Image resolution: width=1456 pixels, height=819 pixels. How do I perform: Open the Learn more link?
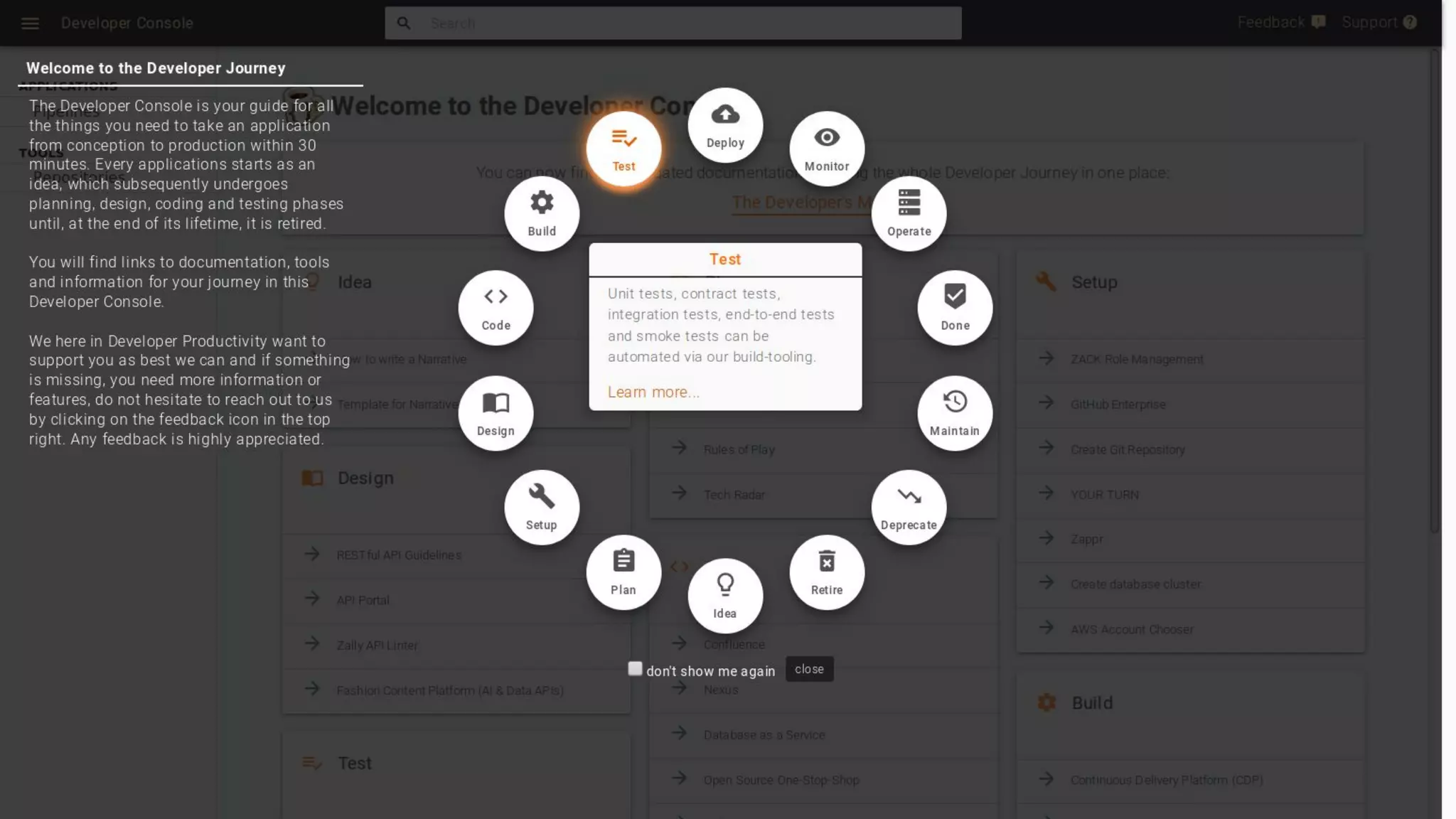click(653, 392)
